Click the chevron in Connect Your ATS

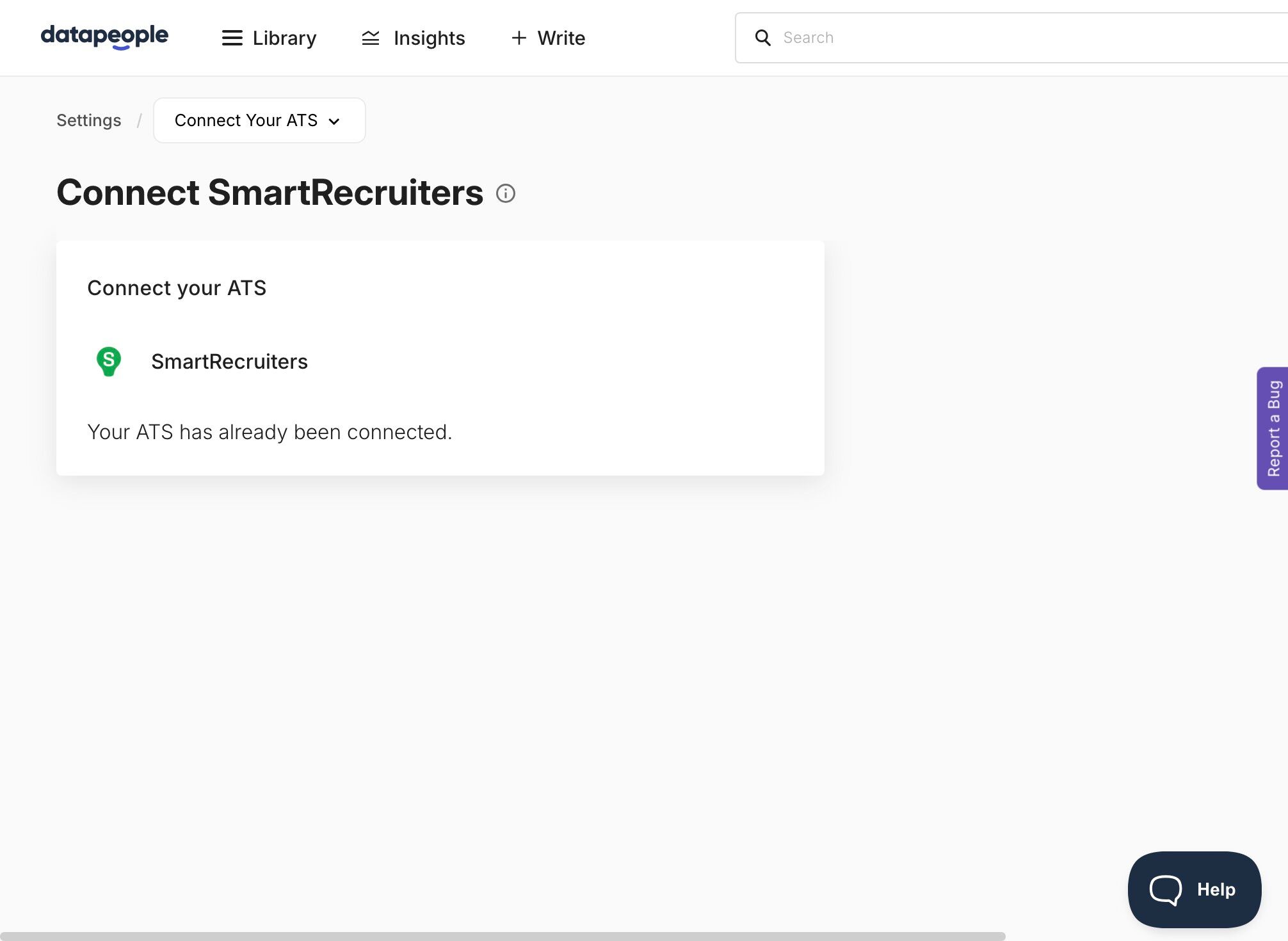point(334,122)
